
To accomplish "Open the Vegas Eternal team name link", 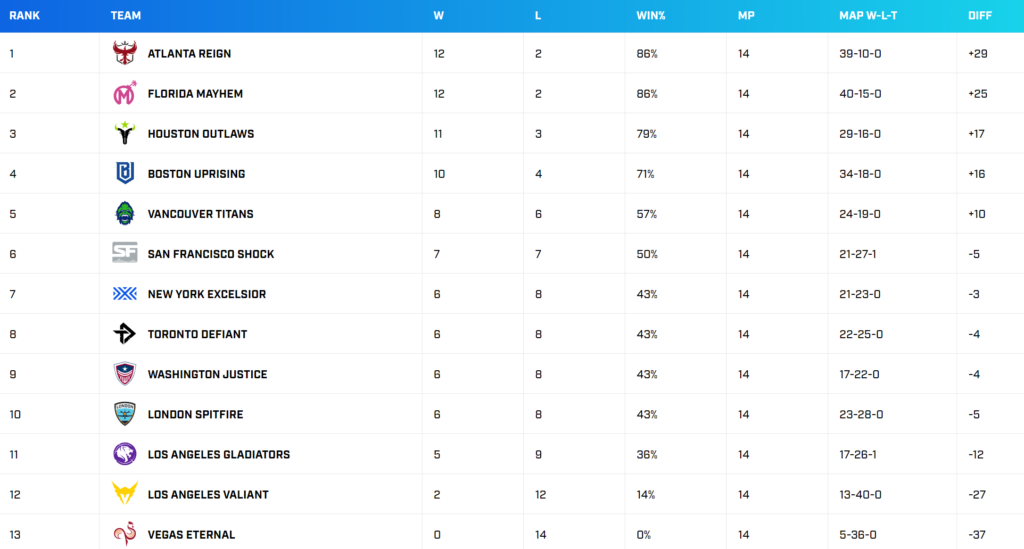I will 191,535.
